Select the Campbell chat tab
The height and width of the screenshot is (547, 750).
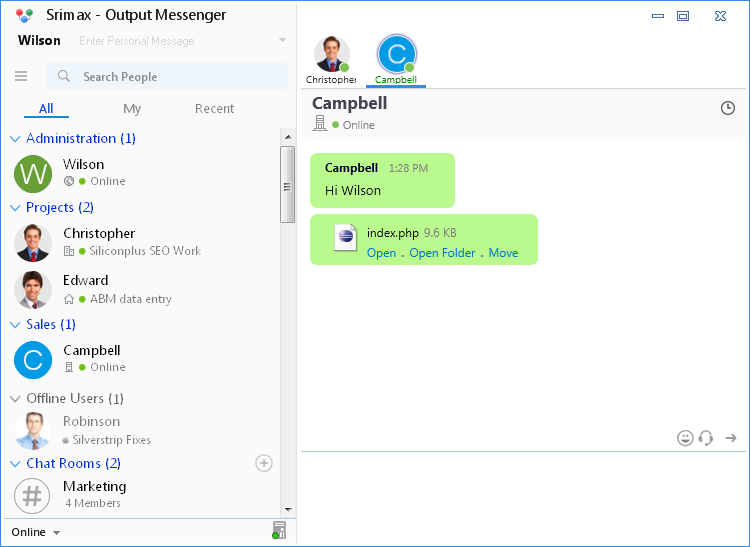(396, 60)
